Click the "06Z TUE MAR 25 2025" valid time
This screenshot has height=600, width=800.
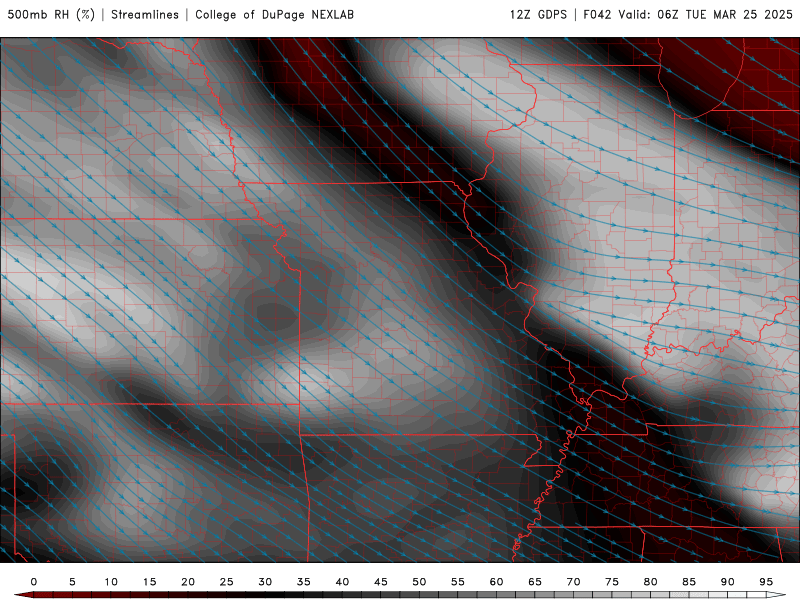(724, 14)
